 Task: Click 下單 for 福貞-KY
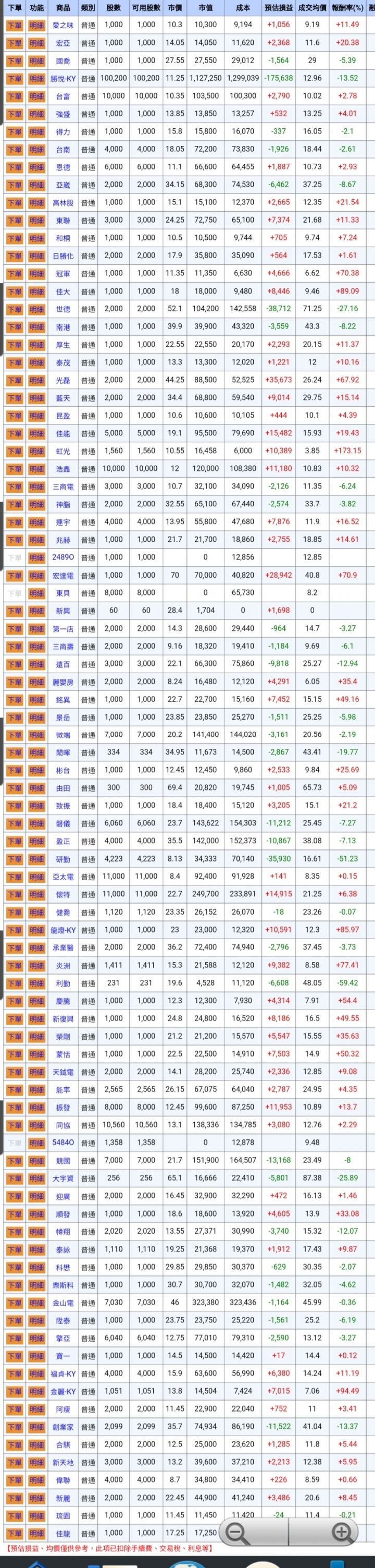[x=14, y=1374]
